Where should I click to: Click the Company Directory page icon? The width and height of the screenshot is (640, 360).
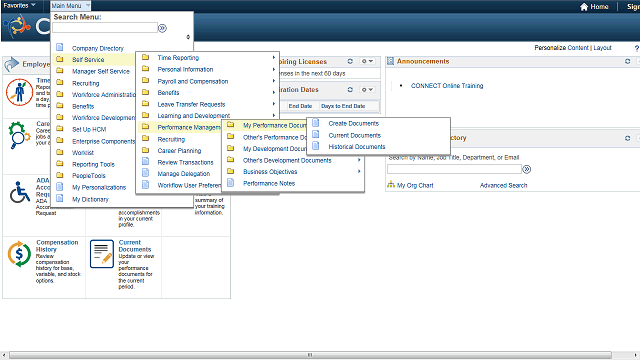60,47
